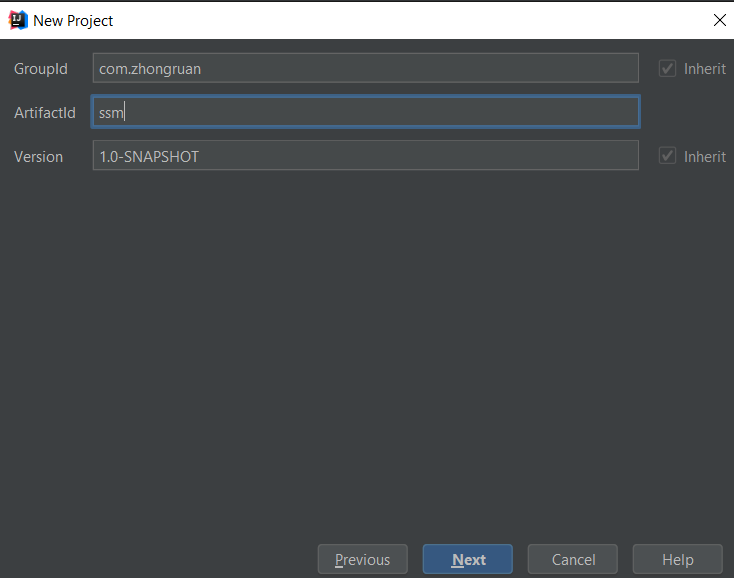The image size is (734, 578).
Task: Click inside the ArtifactId text field
Action: pos(365,112)
